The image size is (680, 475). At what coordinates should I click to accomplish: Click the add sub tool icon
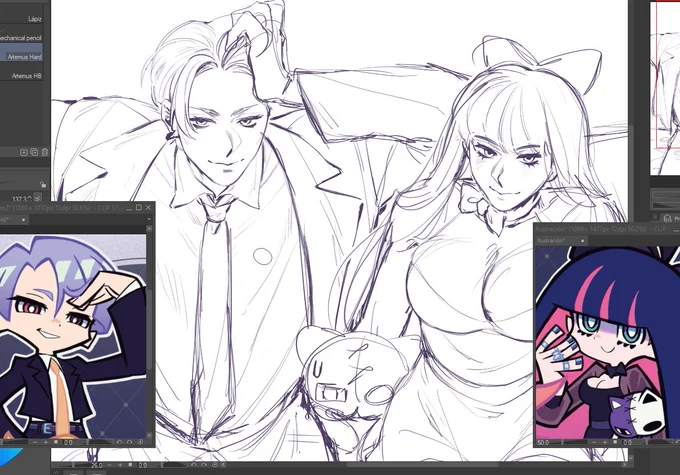pos(24,152)
